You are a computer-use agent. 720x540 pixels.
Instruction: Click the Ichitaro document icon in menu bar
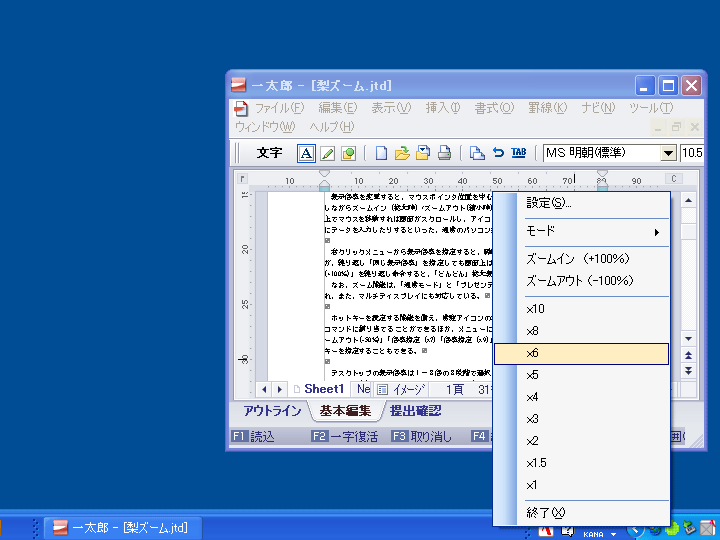pyautogui.click(x=241, y=108)
